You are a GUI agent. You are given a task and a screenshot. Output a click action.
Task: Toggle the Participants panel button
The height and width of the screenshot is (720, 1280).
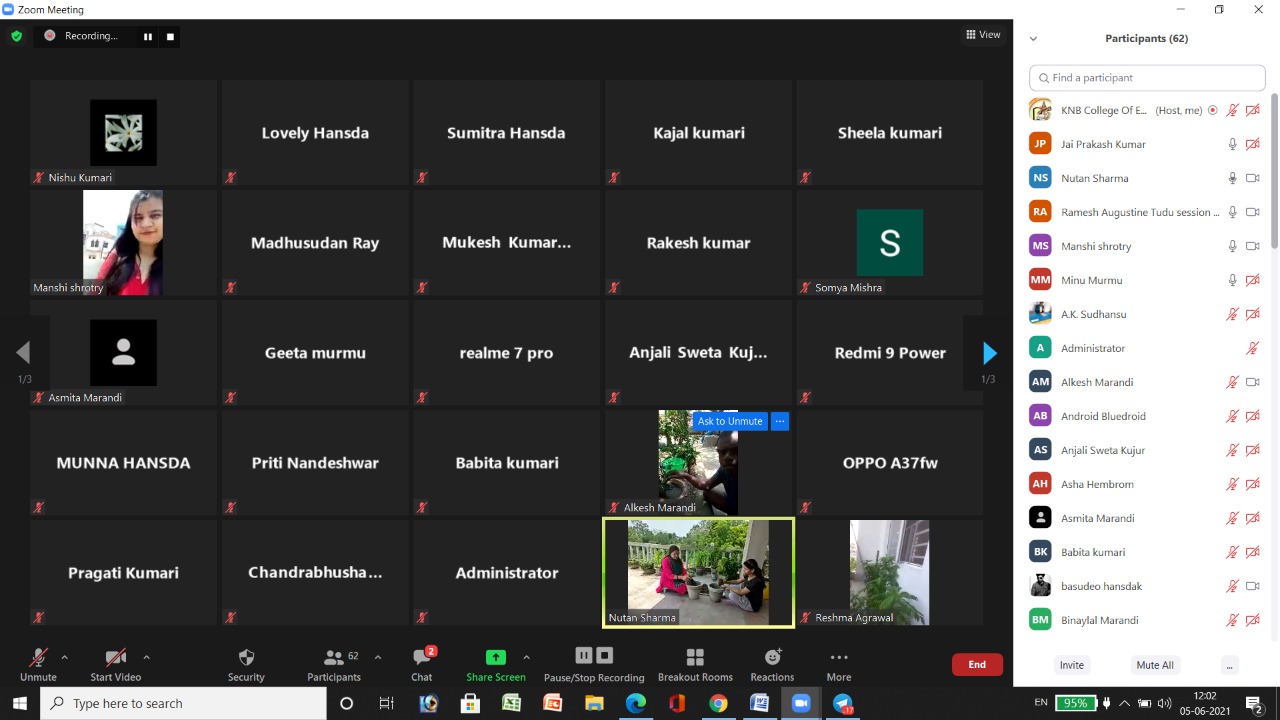coord(334,664)
